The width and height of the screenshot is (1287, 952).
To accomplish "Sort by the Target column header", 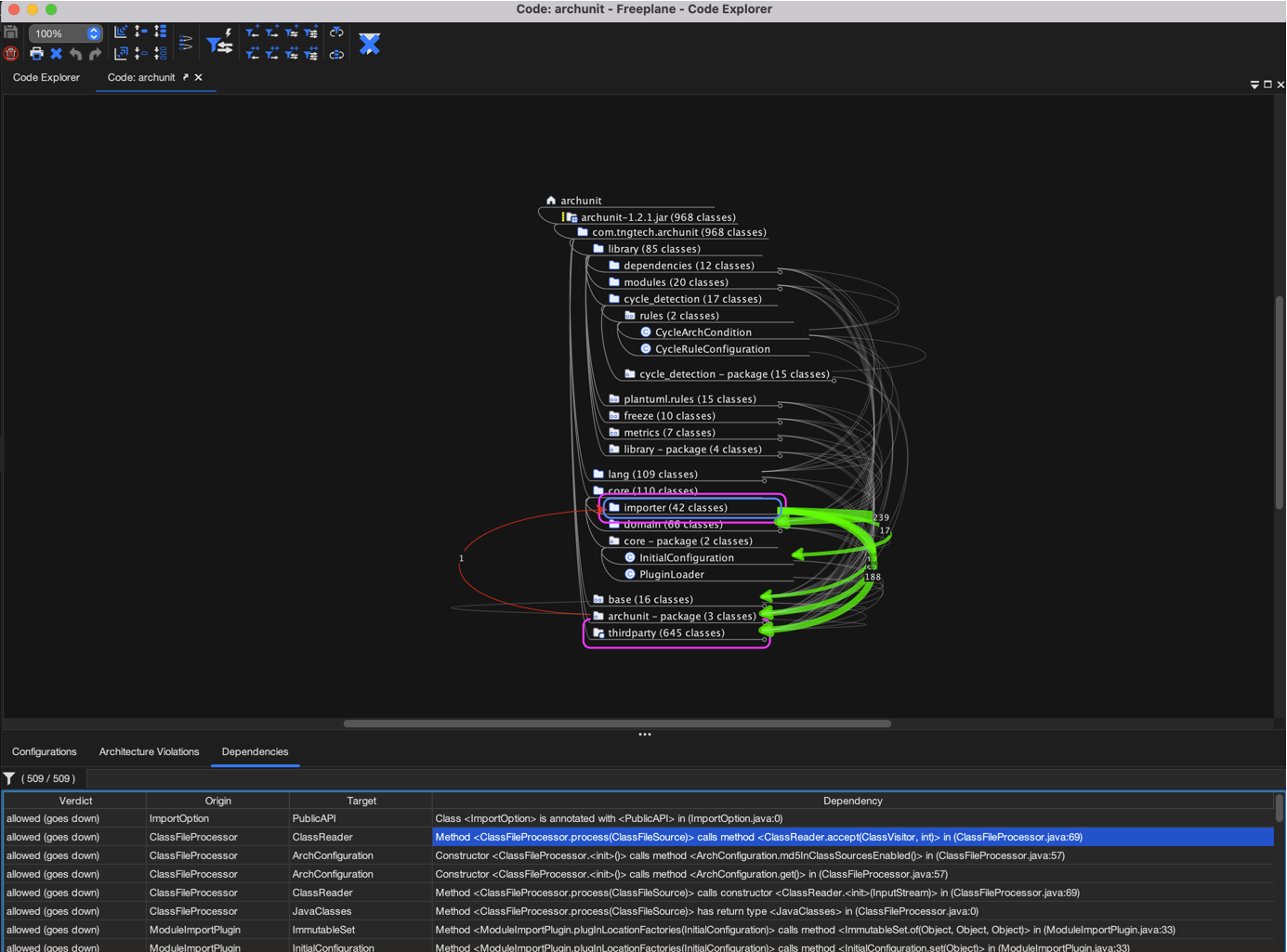I will pyautogui.click(x=361, y=801).
